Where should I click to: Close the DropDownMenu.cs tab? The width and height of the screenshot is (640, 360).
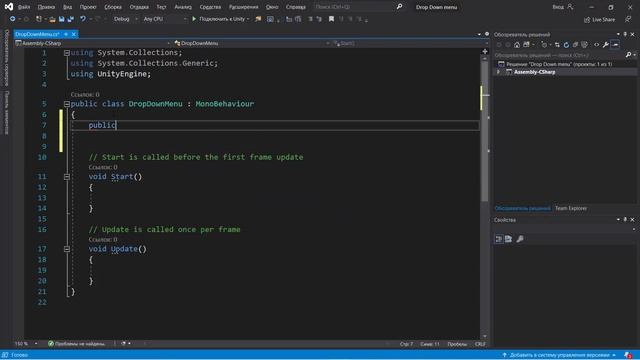[73, 34]
